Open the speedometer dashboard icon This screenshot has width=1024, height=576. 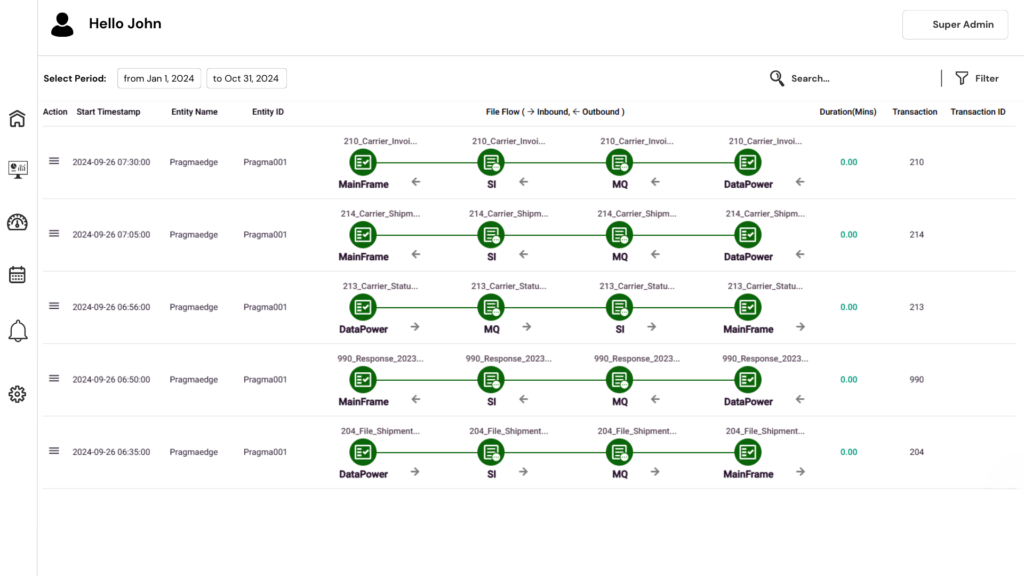coord(16,222)
